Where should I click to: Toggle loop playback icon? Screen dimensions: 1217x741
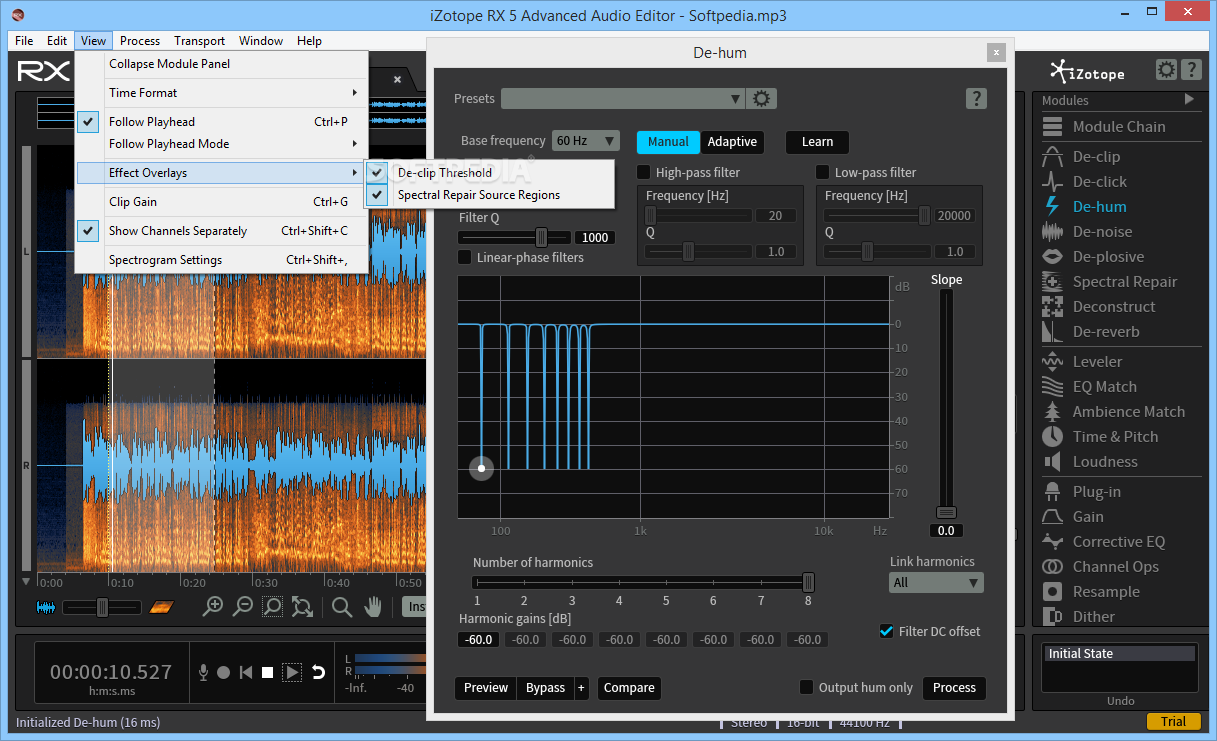pyautogui.click(x=318, y=673)
